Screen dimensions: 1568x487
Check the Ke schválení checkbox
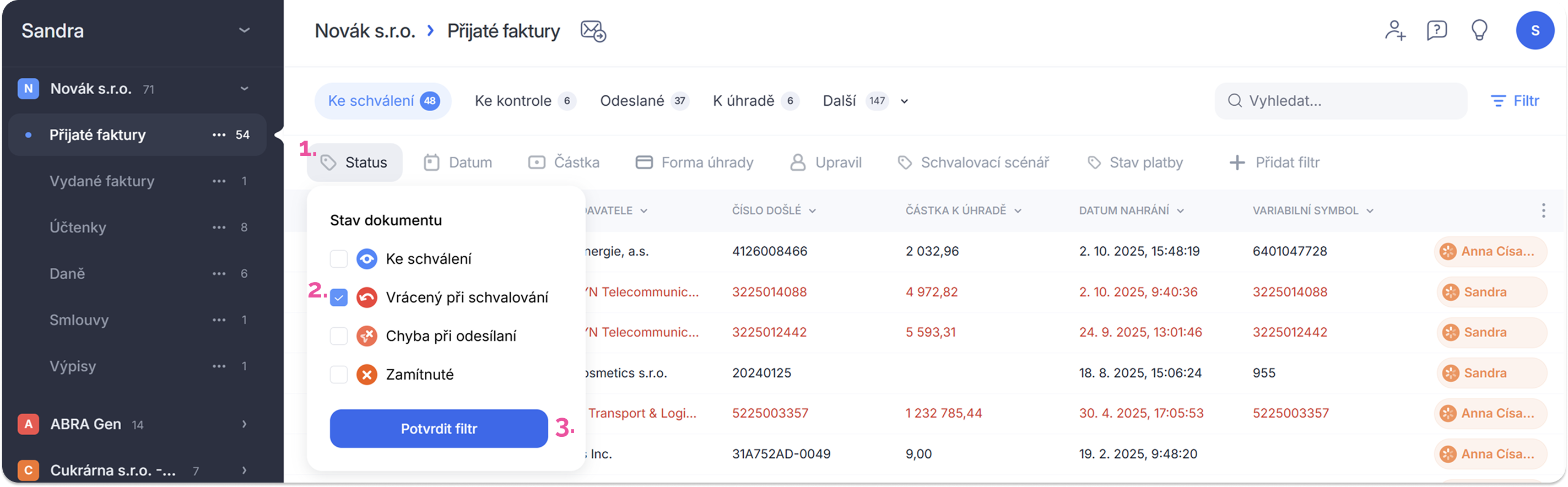339,259
